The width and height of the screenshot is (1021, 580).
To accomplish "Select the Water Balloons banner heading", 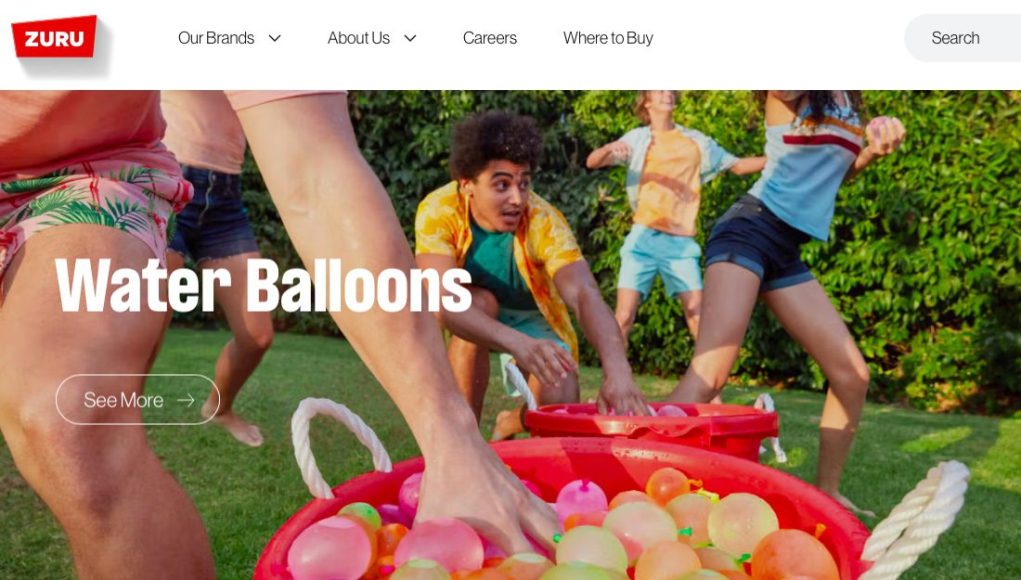I will [264, 286].
